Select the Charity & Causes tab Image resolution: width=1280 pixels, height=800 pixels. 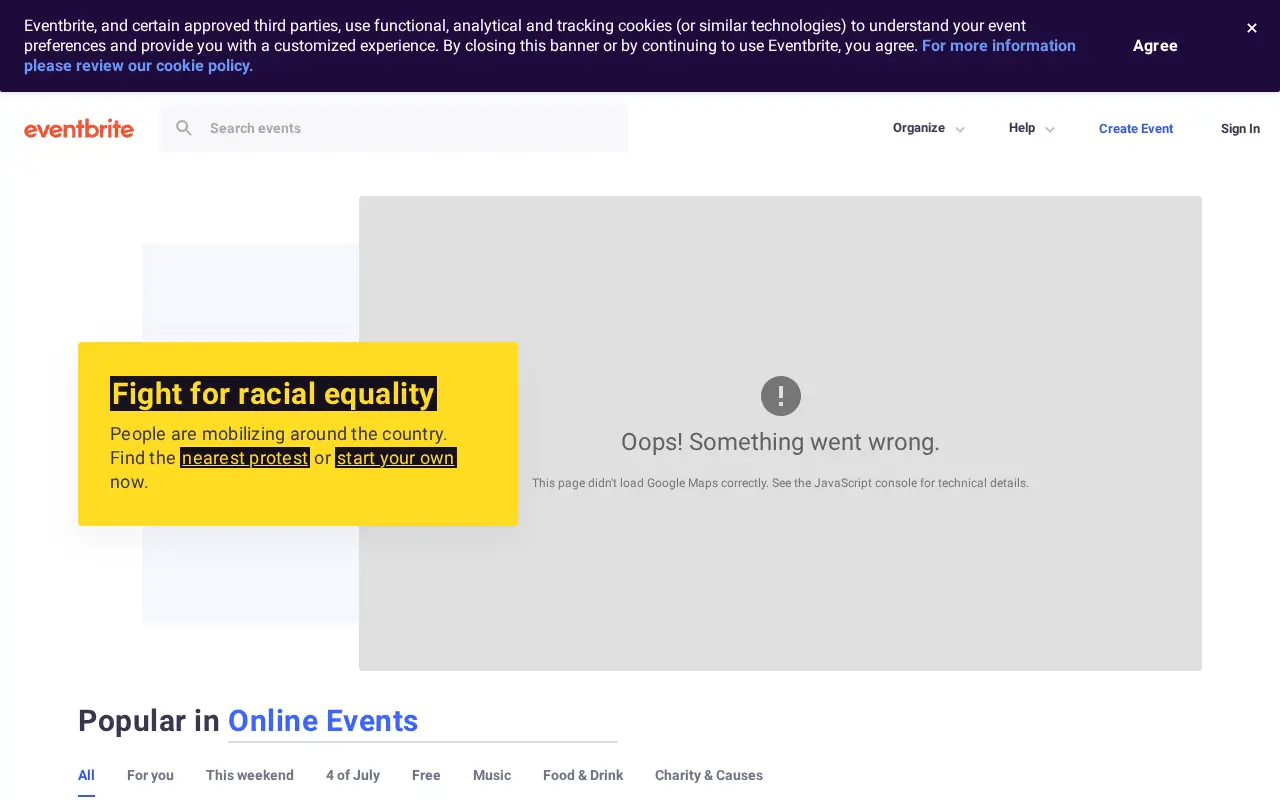coord(709,775)
